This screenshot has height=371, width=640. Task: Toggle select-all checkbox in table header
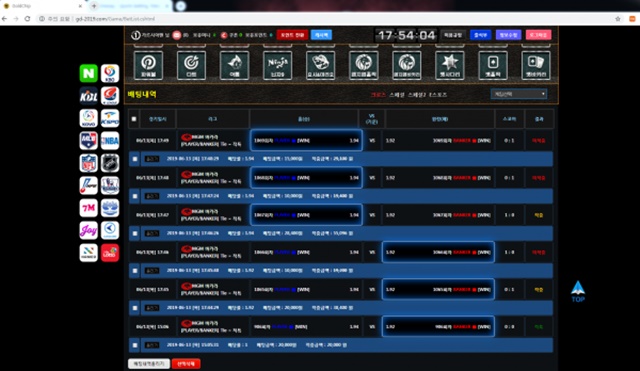(x=134, y=119)
